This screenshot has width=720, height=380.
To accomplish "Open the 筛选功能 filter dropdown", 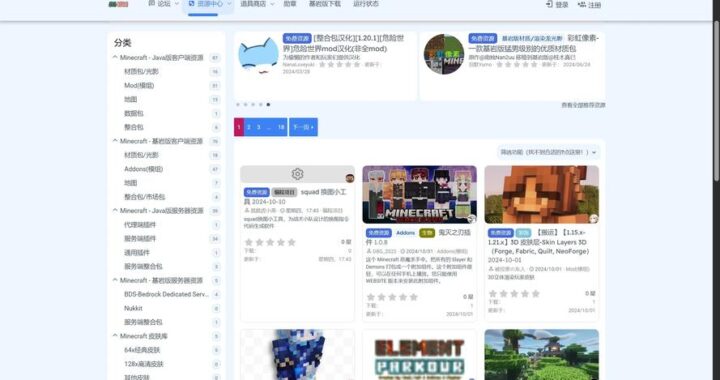I will (548, 152).
